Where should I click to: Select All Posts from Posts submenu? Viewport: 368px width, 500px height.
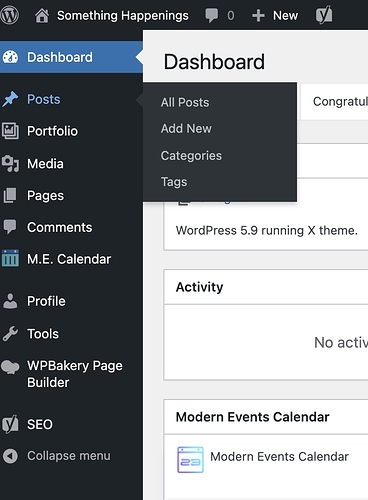(x=185, y=103)
